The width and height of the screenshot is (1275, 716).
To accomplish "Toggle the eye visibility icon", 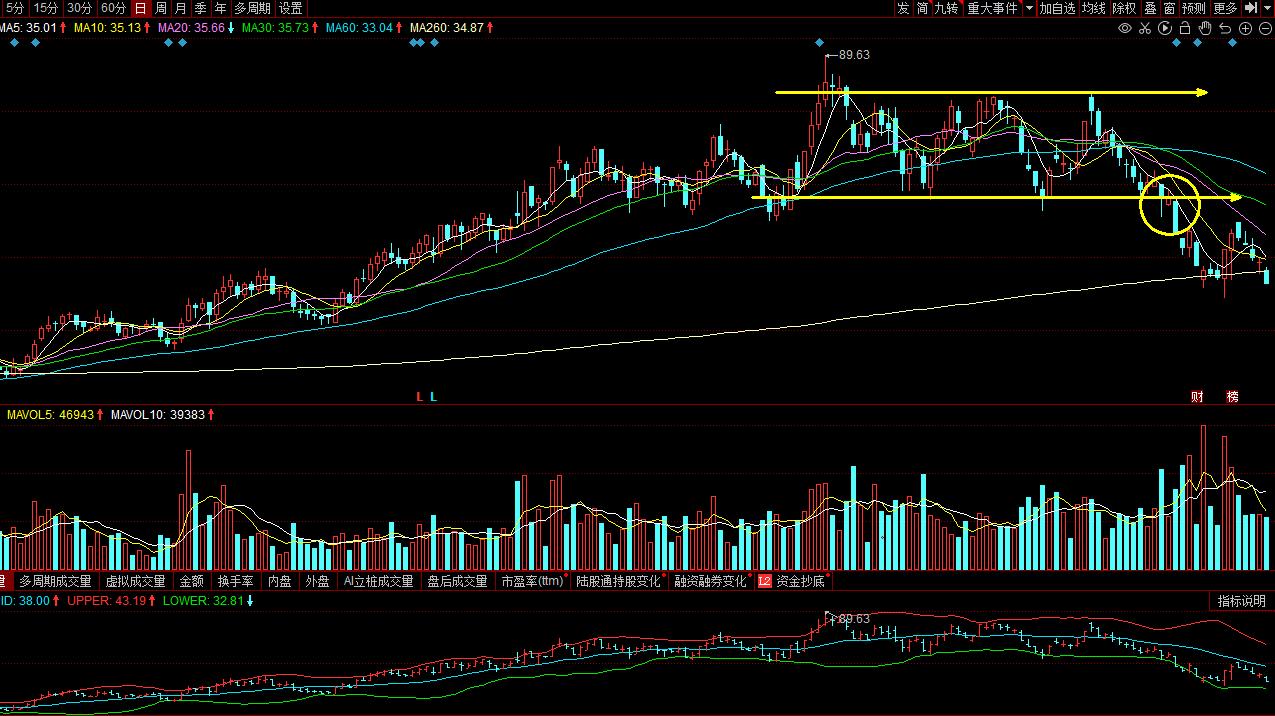I will tap(1125, 28).
